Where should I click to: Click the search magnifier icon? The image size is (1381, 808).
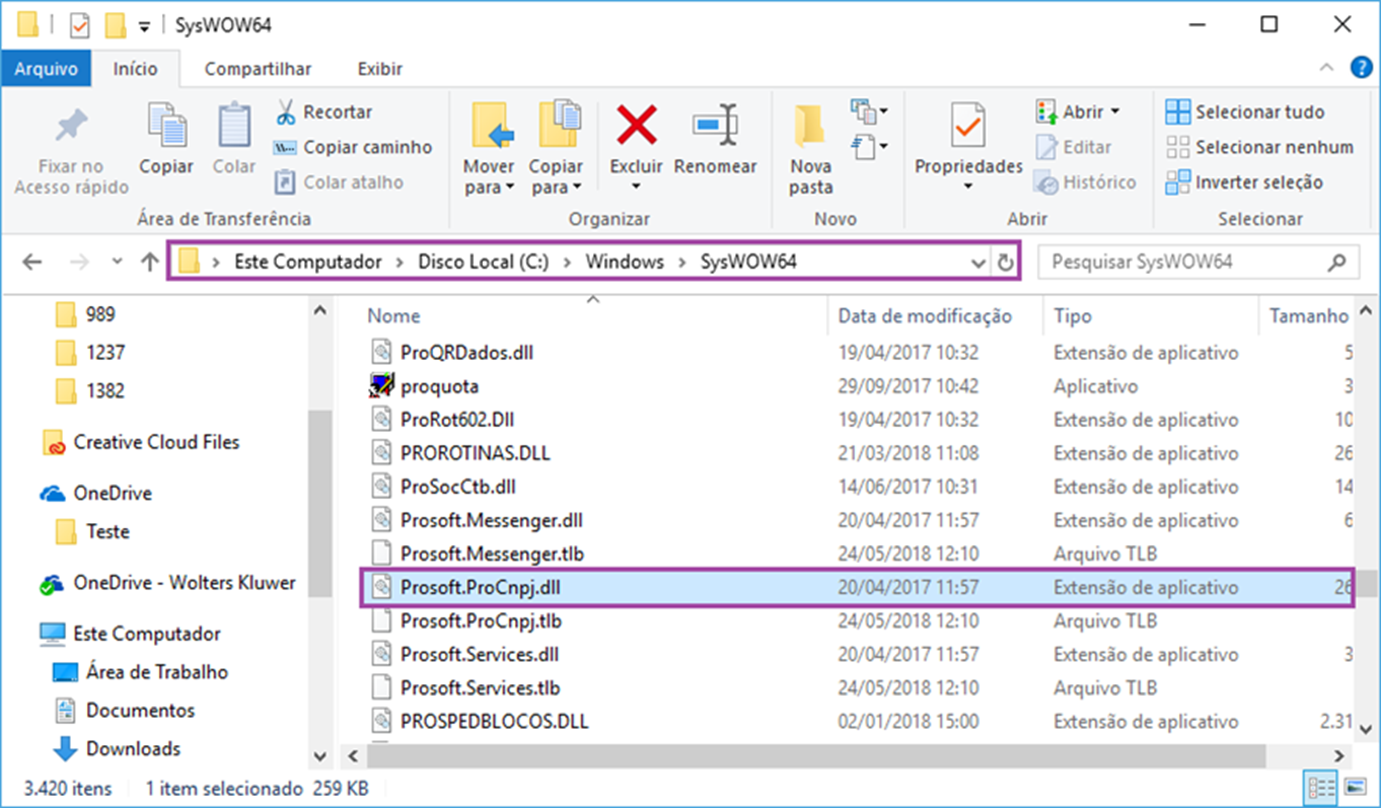coord(1336,263)
